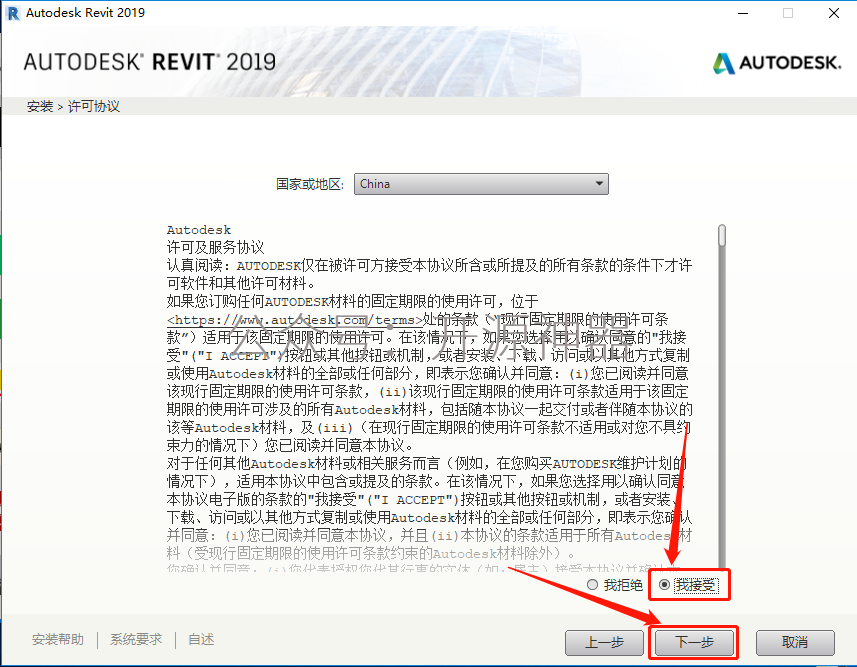This screenshot has width=857, height=667.
Task: Close the Autodesk Revit 2019 installer window
Action: tap(833, 13)
